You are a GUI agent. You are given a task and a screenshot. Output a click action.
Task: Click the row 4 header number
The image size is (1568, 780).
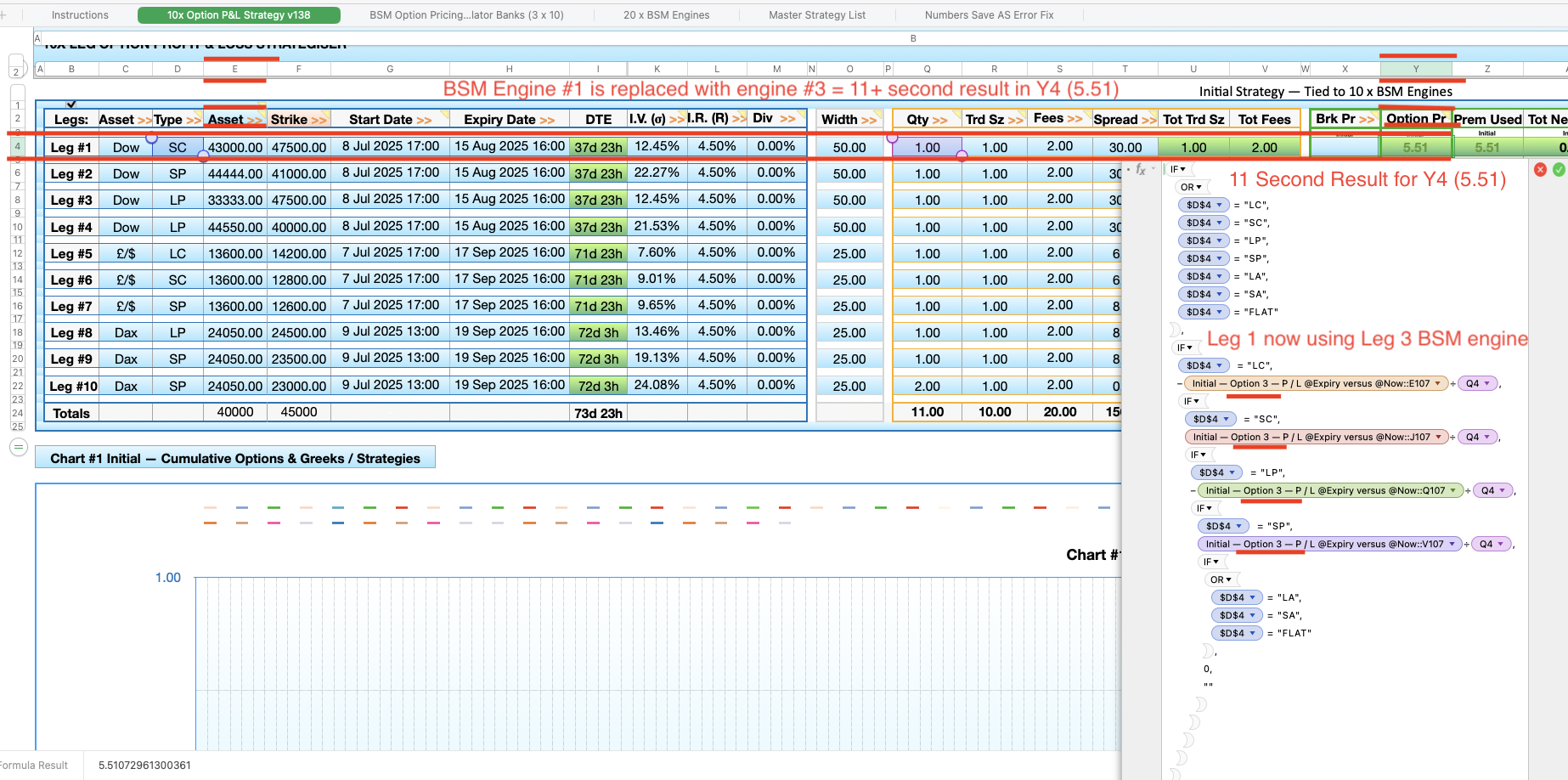pyautogui.click(x=17, y=146)
